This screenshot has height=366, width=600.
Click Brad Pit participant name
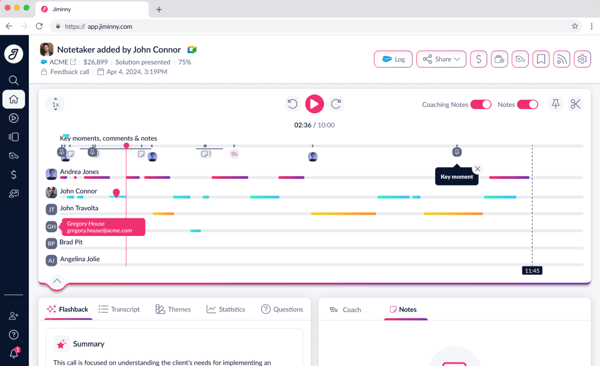point(71,242)
